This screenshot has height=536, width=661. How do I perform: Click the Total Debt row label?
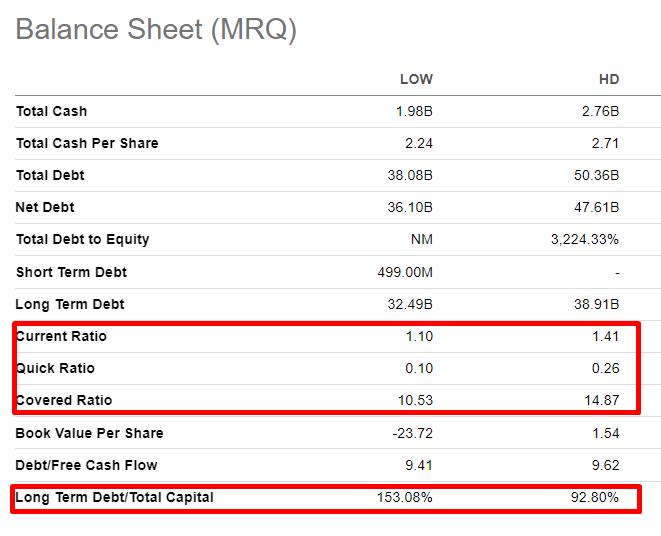click(x=50, y=175)
